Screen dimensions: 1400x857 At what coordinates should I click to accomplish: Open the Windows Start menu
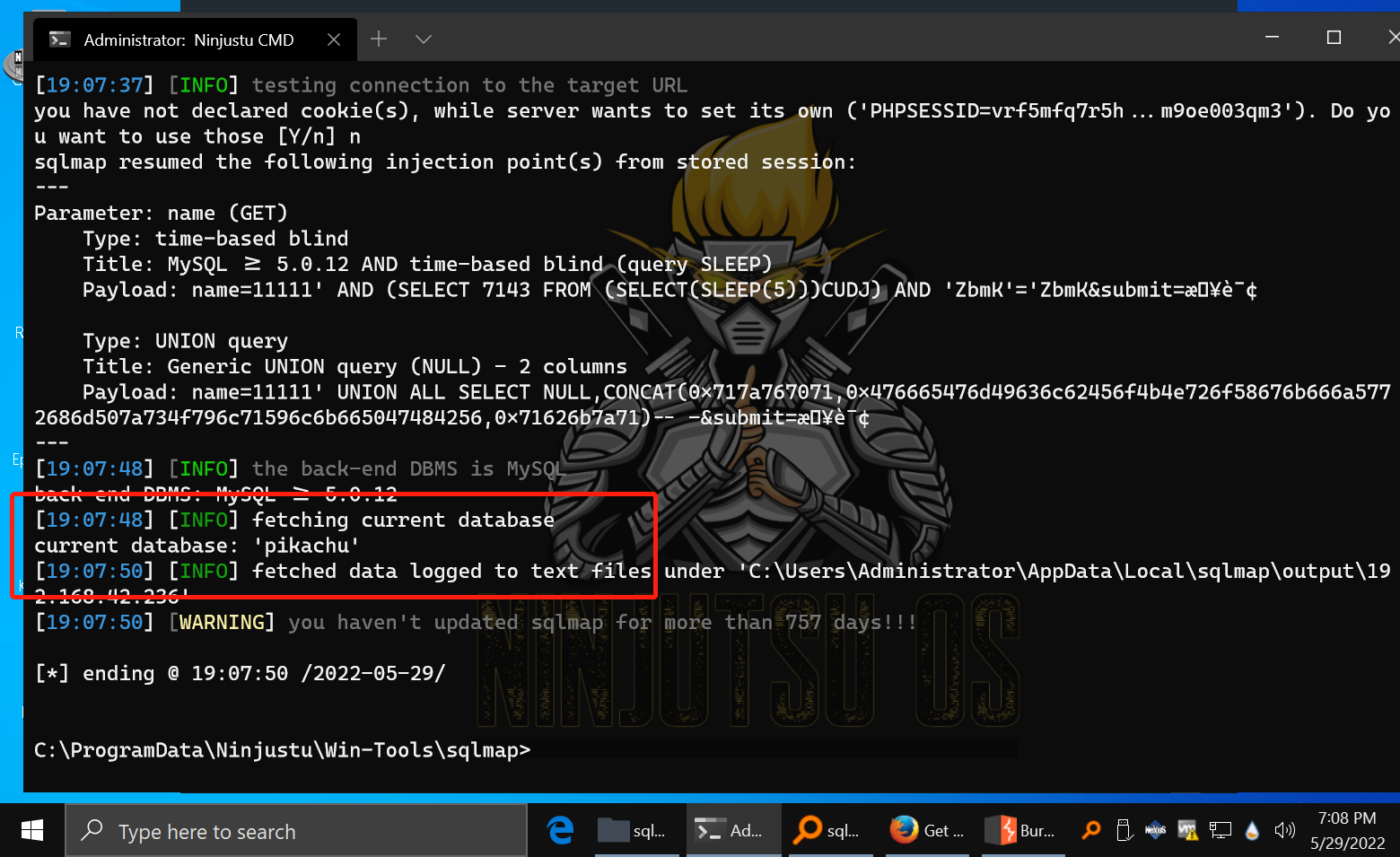point(32,831)
